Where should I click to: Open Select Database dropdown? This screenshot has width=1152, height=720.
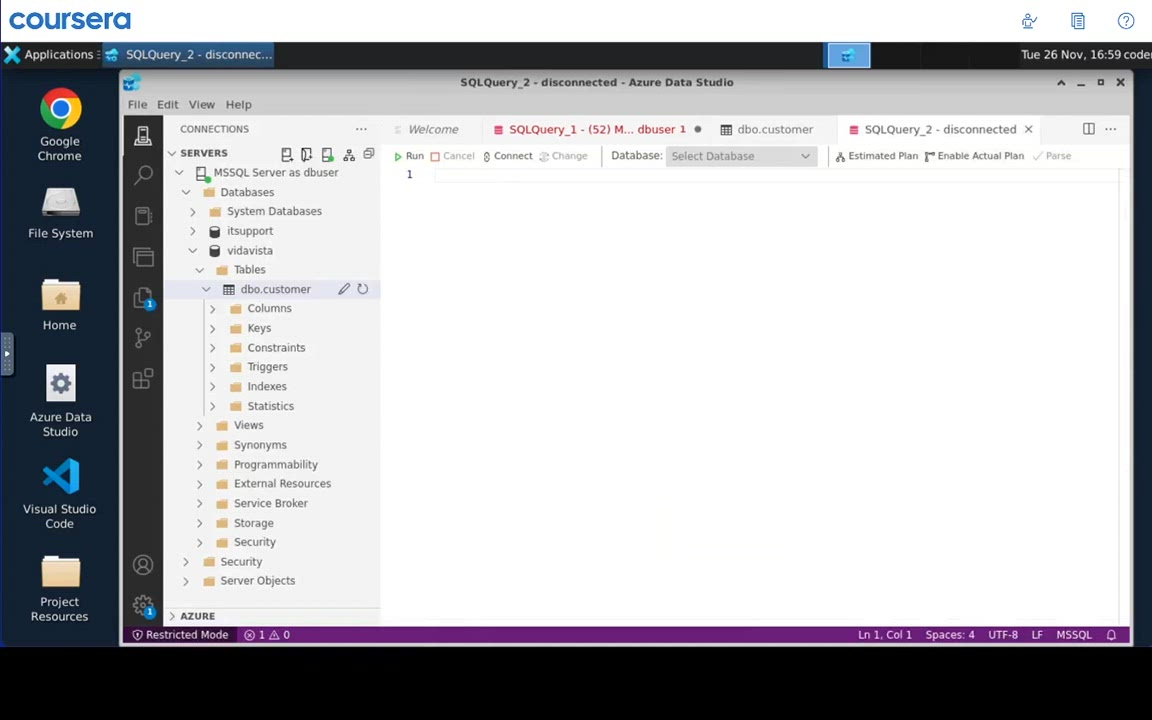click(x=741, y=156)
